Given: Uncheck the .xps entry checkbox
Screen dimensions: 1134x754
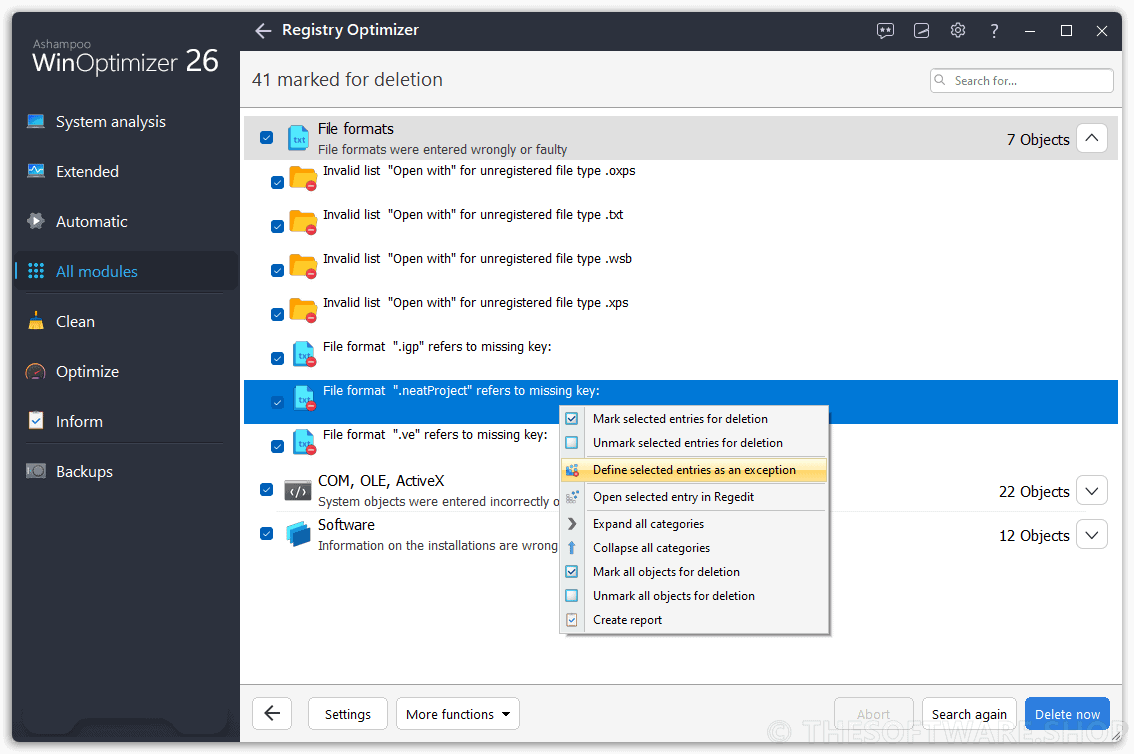Looking at the screenshot, I should (278, 314).
